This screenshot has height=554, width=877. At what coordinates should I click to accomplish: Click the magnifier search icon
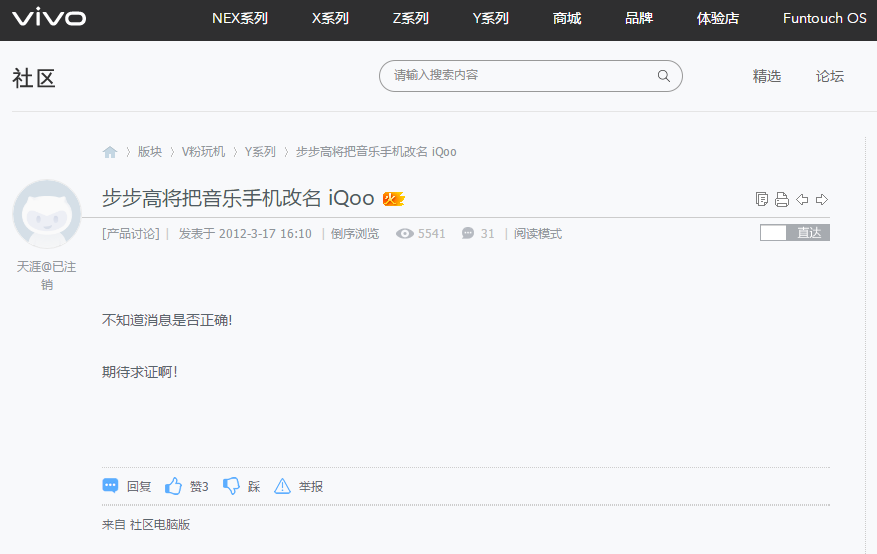(663, 76)
